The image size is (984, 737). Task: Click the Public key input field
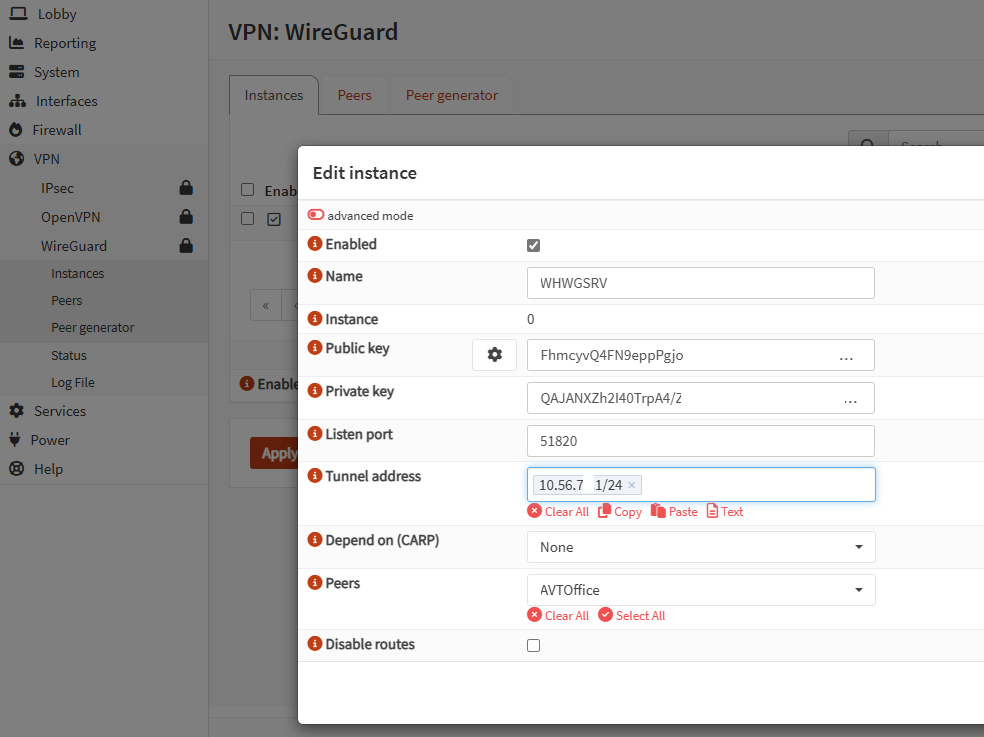pyautogui.click(x=701, y=355)
